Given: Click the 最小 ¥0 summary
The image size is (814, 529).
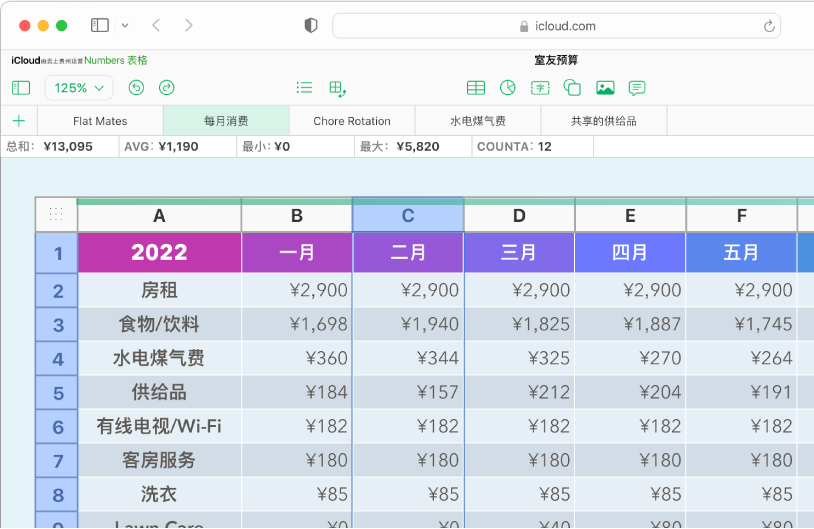Looking at the screenshot, I should pyautogui.click(x=295, y=146).
